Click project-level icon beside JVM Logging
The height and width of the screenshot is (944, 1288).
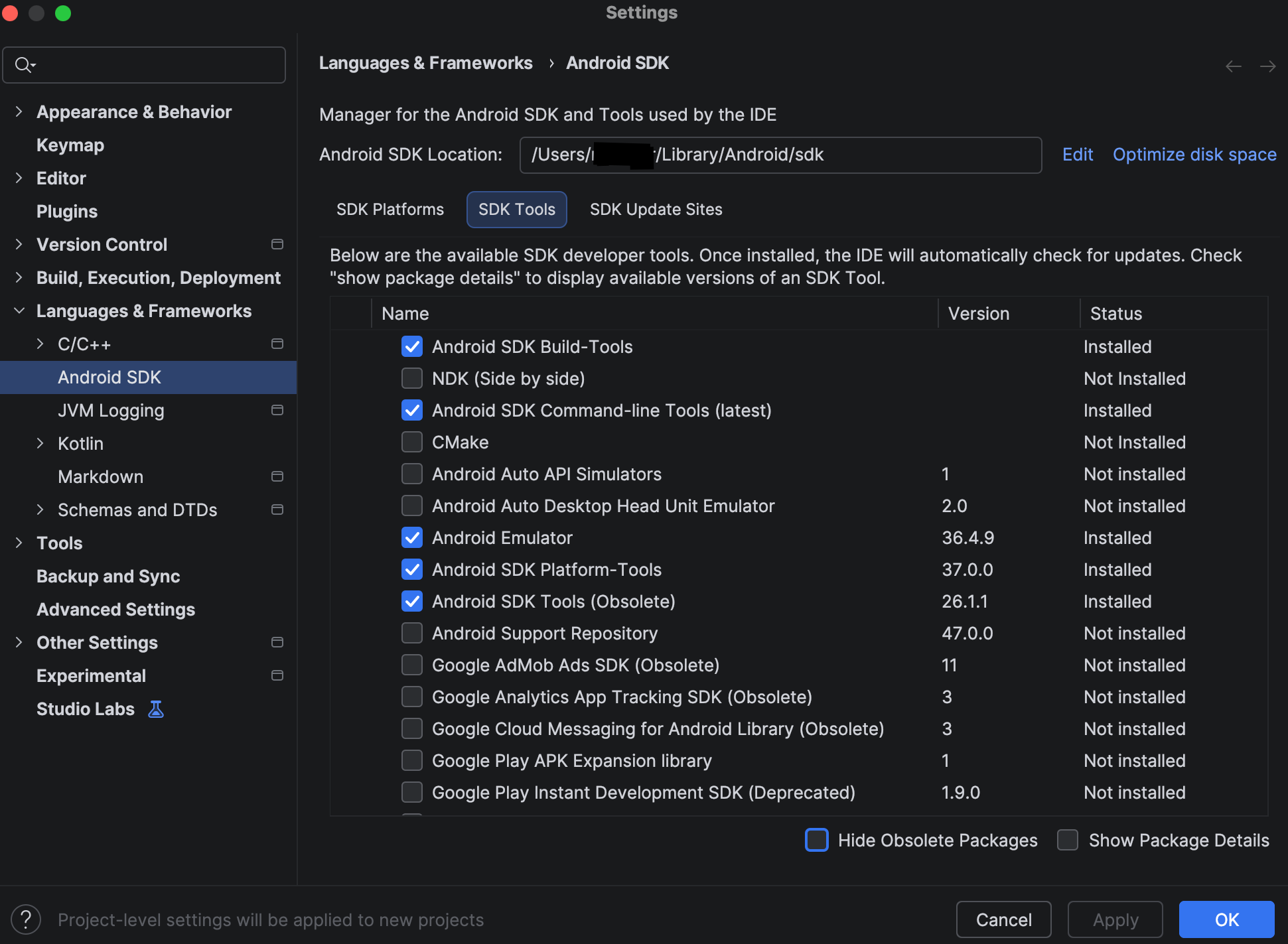tap(277, 410)
